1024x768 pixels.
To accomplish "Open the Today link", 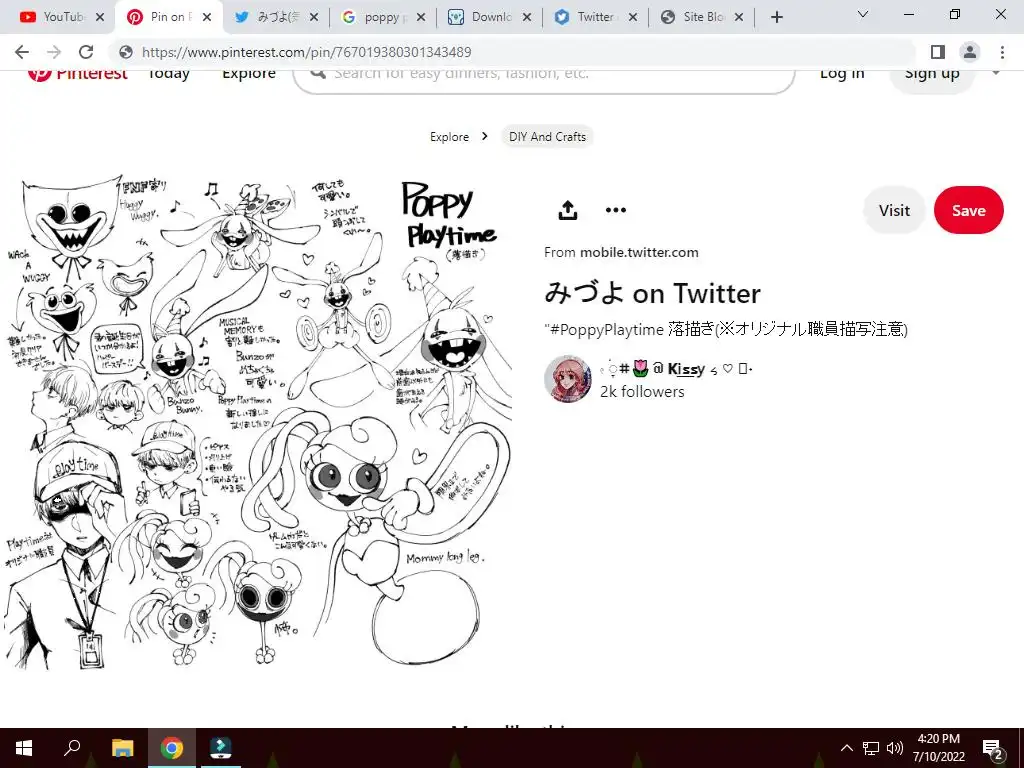I will 168,74.
